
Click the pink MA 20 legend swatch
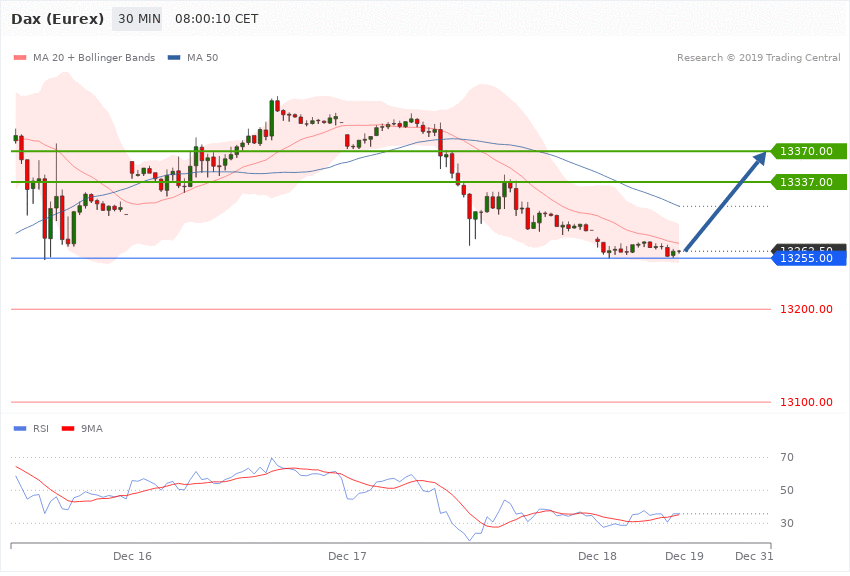coord(20,57)
